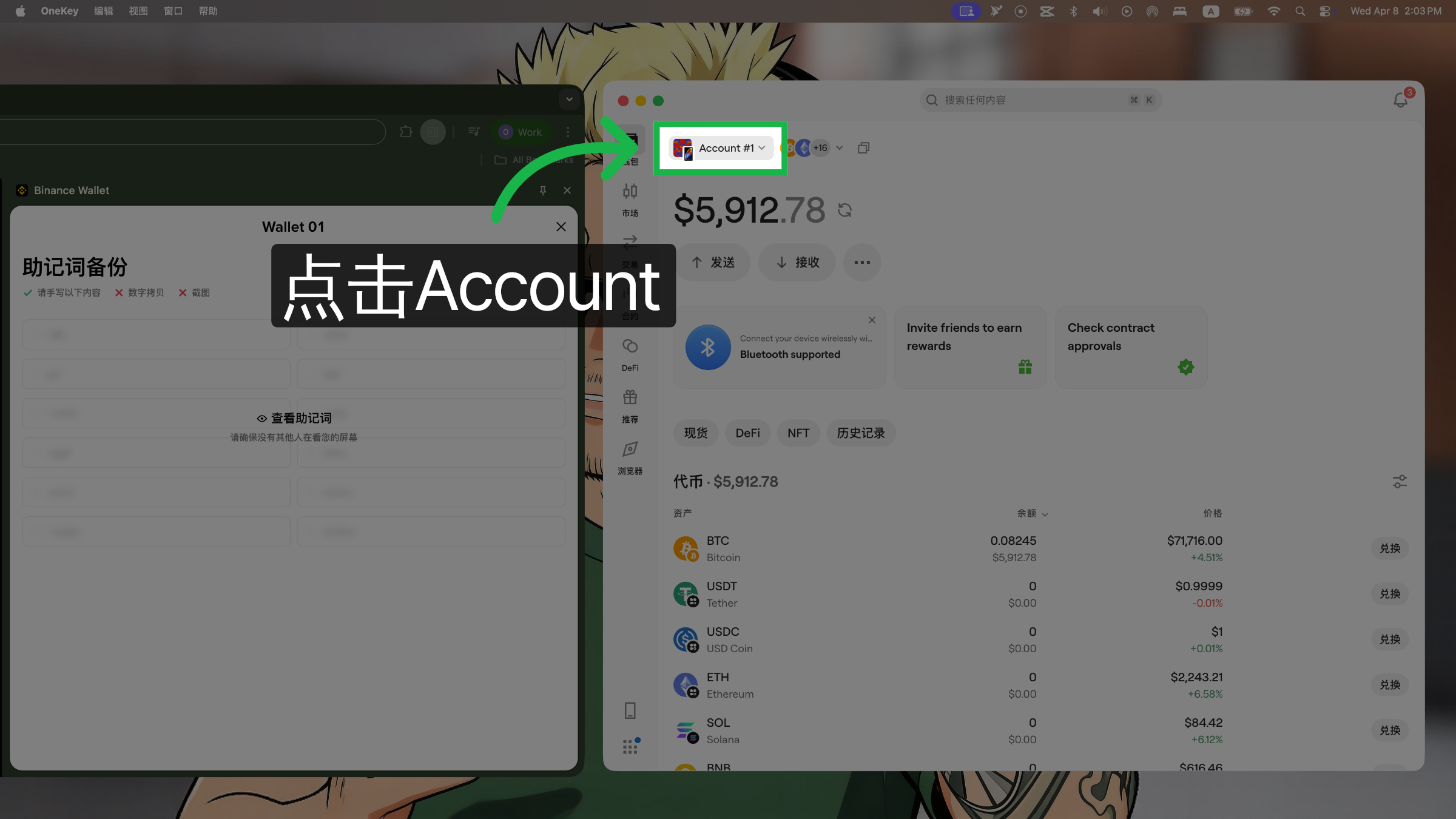Open the 帮助 menu

207,11
